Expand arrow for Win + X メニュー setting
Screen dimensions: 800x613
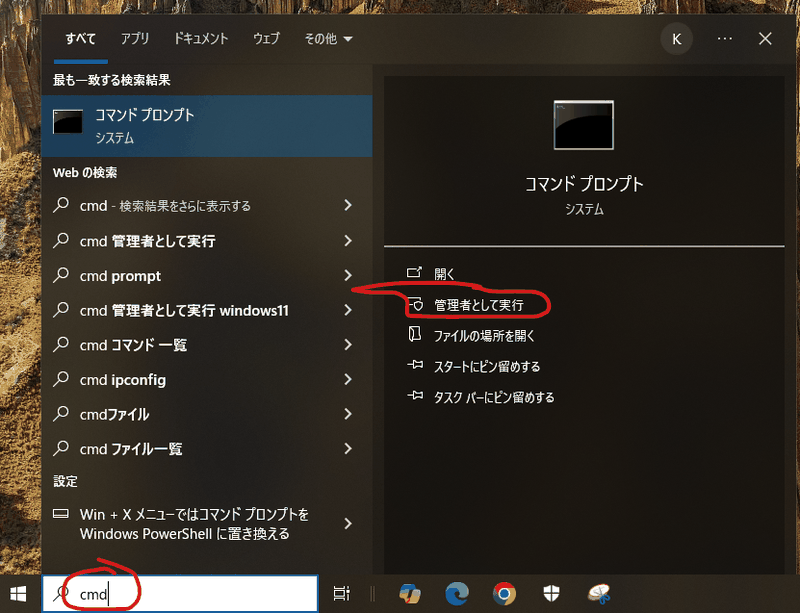tap(348, 524)
